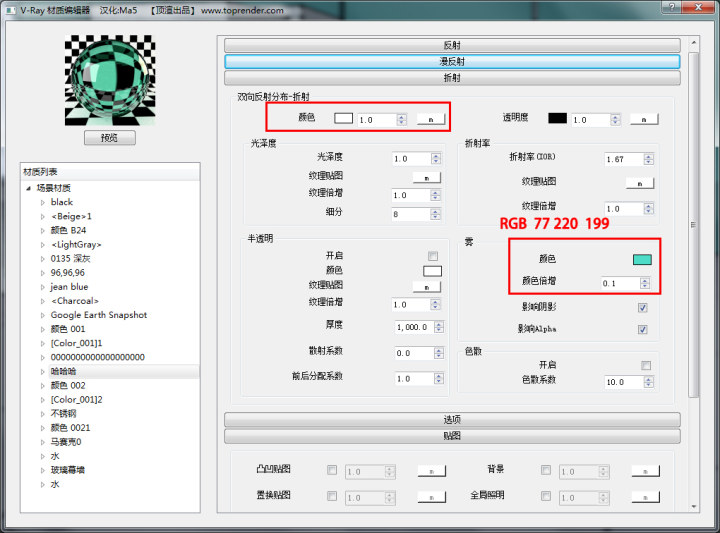Expand the Google Earth Snapshot node

[43, 315]
